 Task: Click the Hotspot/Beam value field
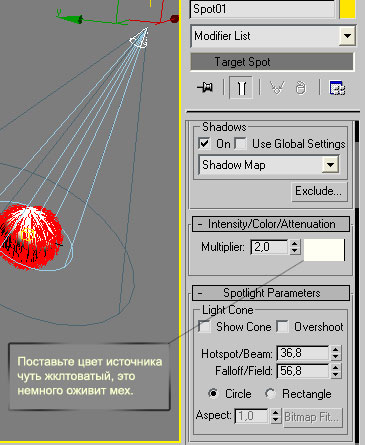pos(303,353)
